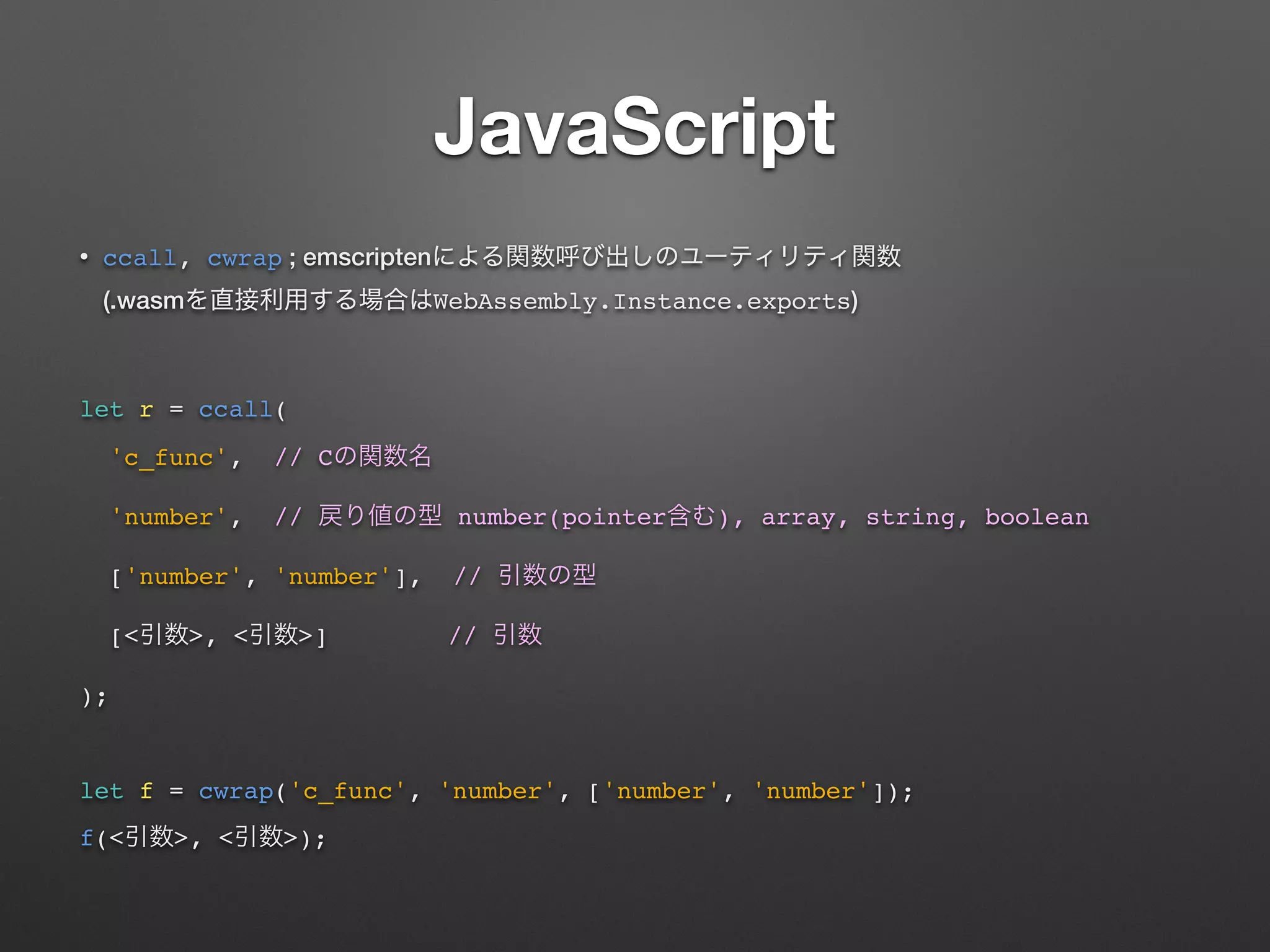
Task: Click the word 'string,' in the comment
Action: (917, 518)
